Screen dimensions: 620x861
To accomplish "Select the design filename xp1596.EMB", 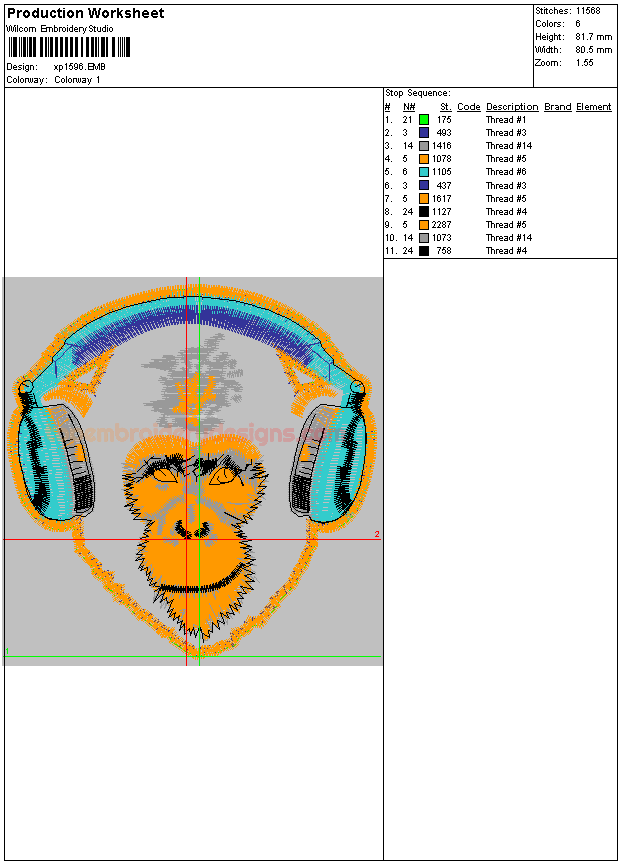I will pos(79,67).
